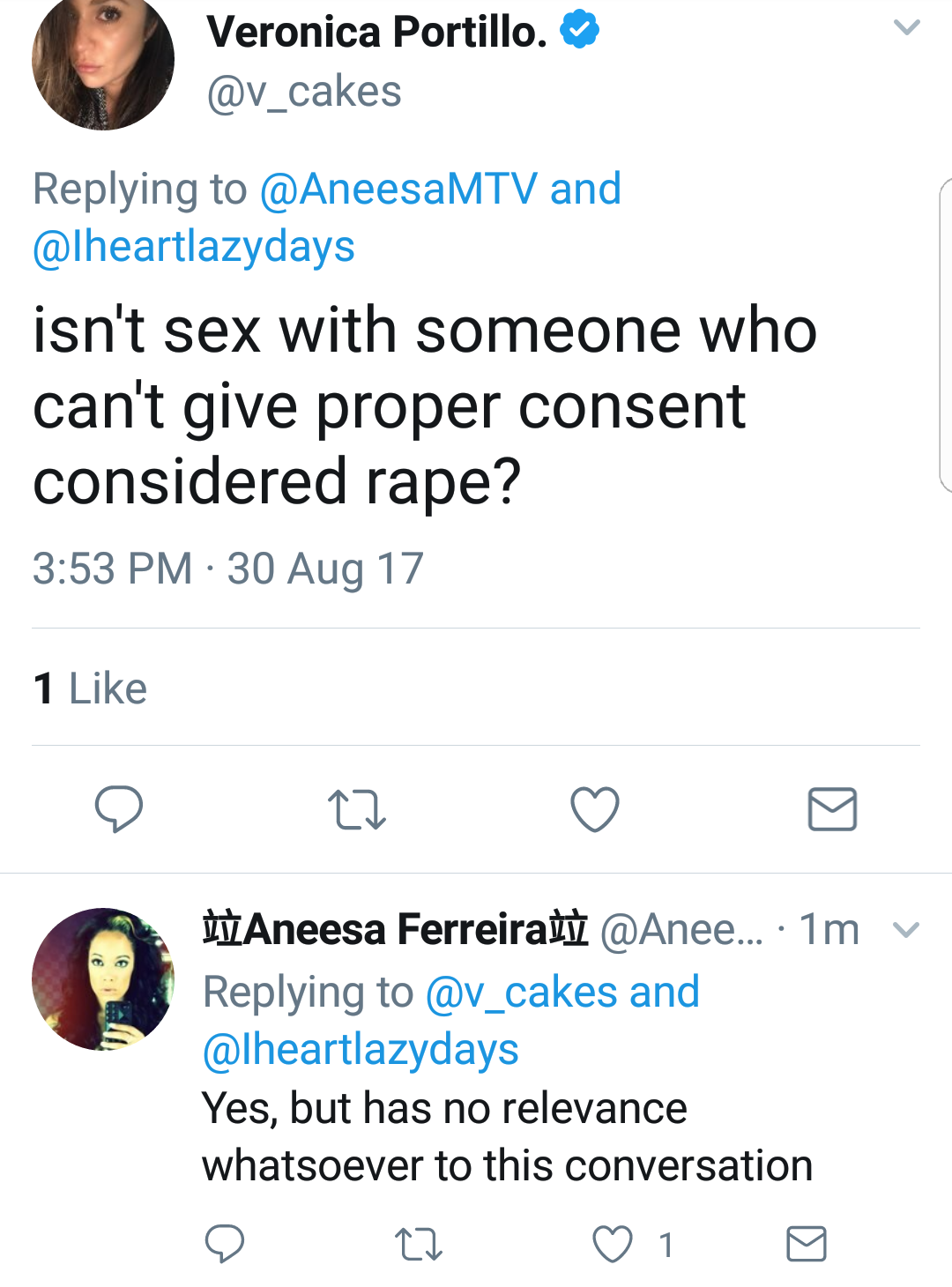The height and width of the screenshot is (1287, 952).
Task: Open options chevron on Veronica's tweet
Action: 907,27
